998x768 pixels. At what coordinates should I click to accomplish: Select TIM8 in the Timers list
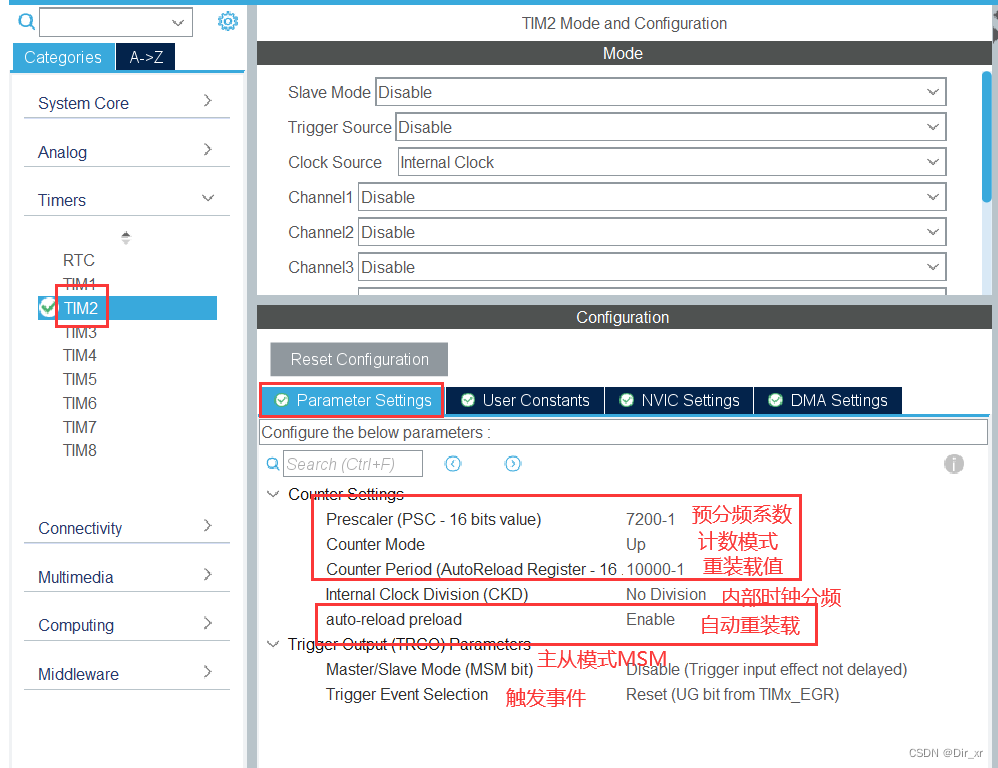tap(80, 450)
